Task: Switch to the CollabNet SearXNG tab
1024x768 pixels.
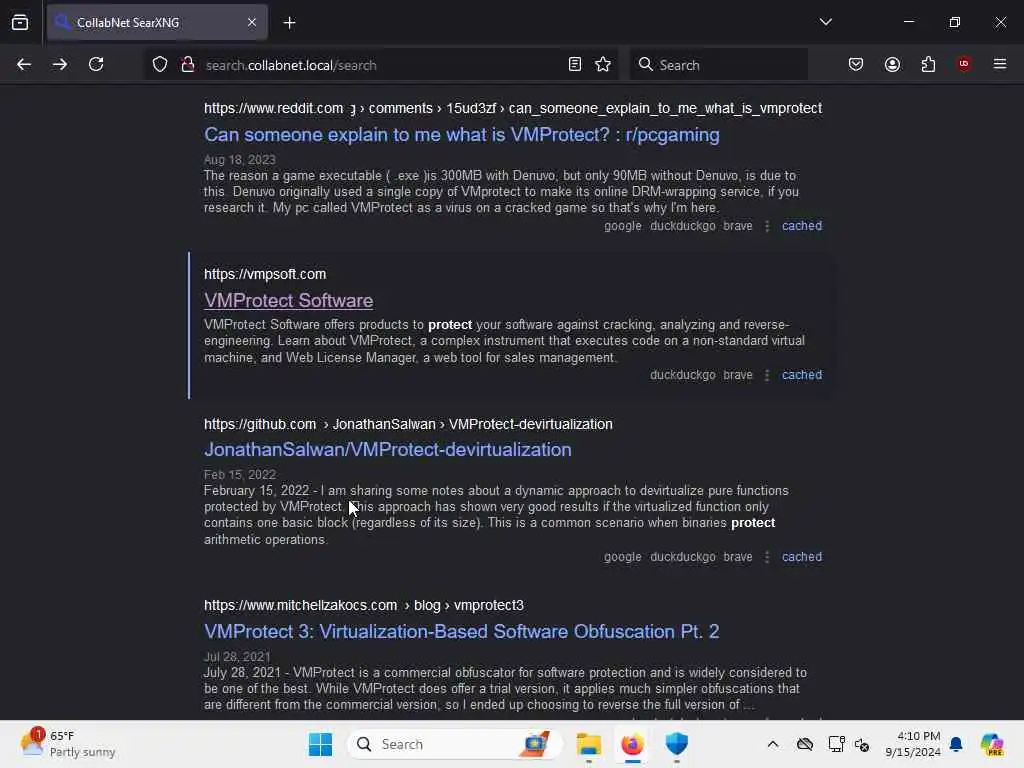Action: coord(157,22)
